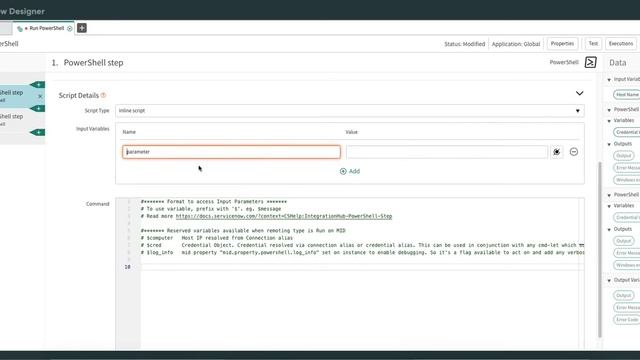This screenshot has height=360, width=640.
Task: Open Script Details help icon
Action: [x=103, y=95]
